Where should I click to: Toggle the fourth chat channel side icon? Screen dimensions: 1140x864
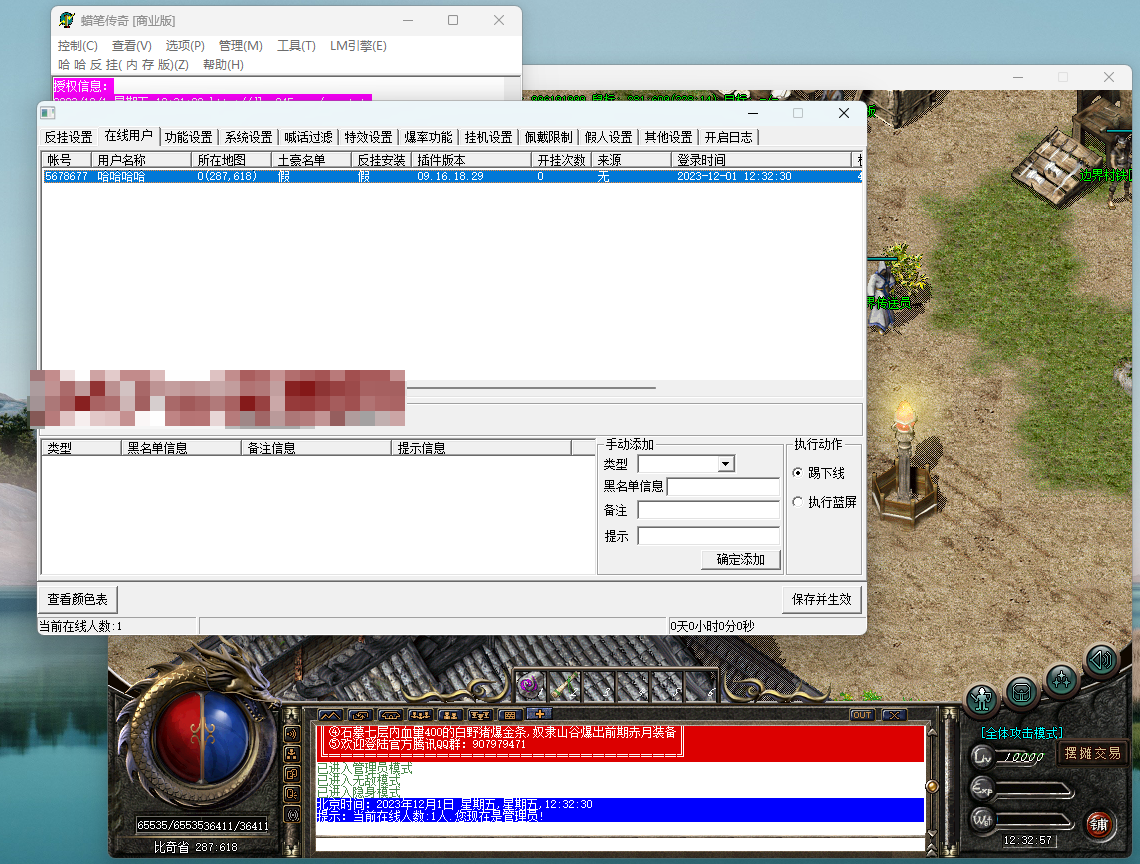(292, 794)
